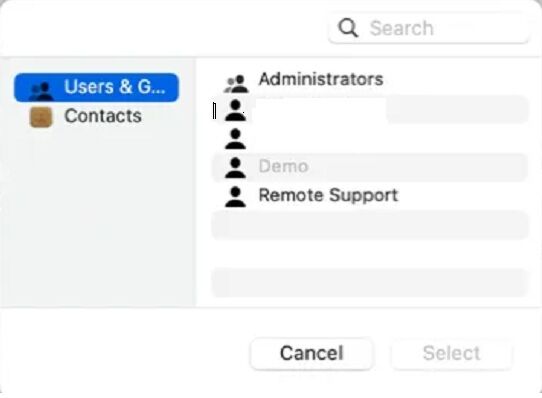Click the user icon below Administrators
The height and width of the screenshot is (398, 542).
pos(235,110)
